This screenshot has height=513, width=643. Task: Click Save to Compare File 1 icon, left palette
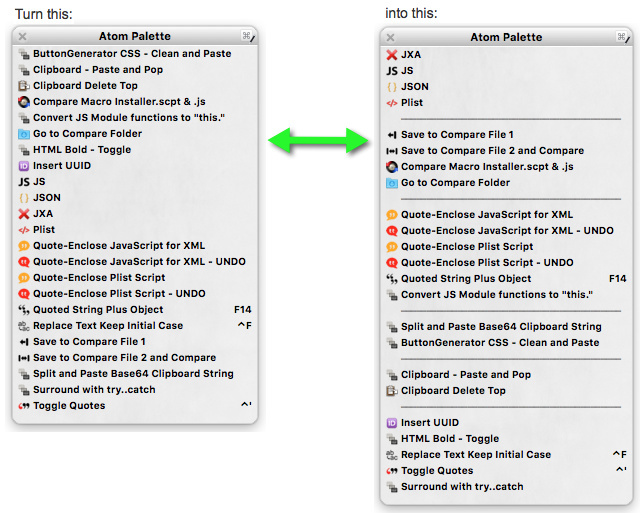click(x=24, y=342)
